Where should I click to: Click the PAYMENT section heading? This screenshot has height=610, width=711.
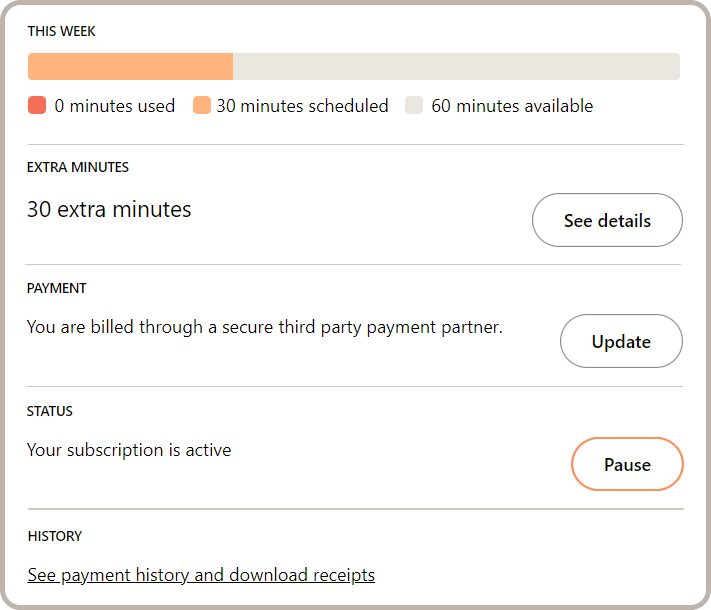pyautogui.click(x=57, y=288)
